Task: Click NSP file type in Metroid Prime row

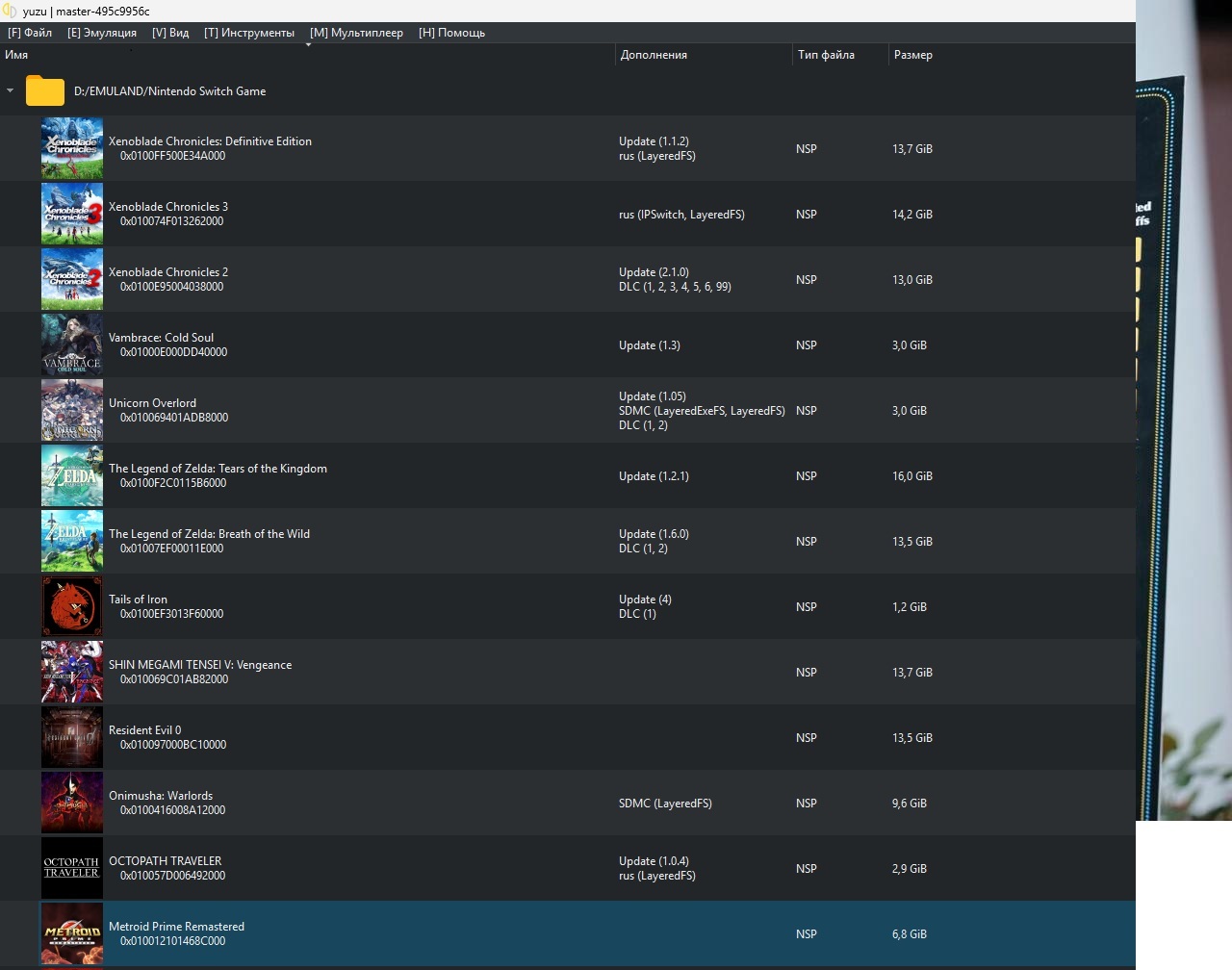Action: [807, 934]
